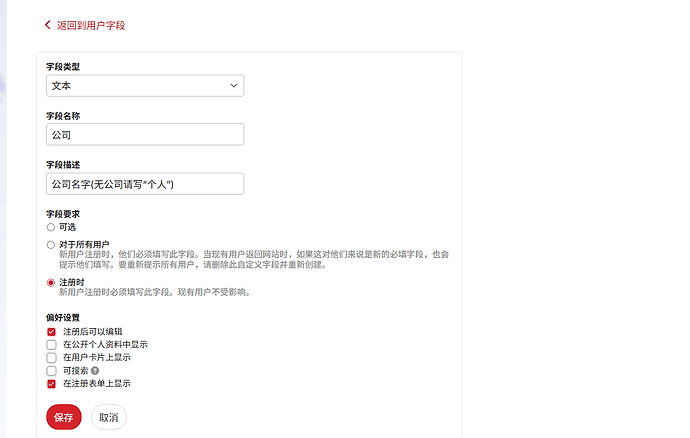Click the red 保存 button
The height and width of the screenshot is (438, 690).
(x=64, y=417)
